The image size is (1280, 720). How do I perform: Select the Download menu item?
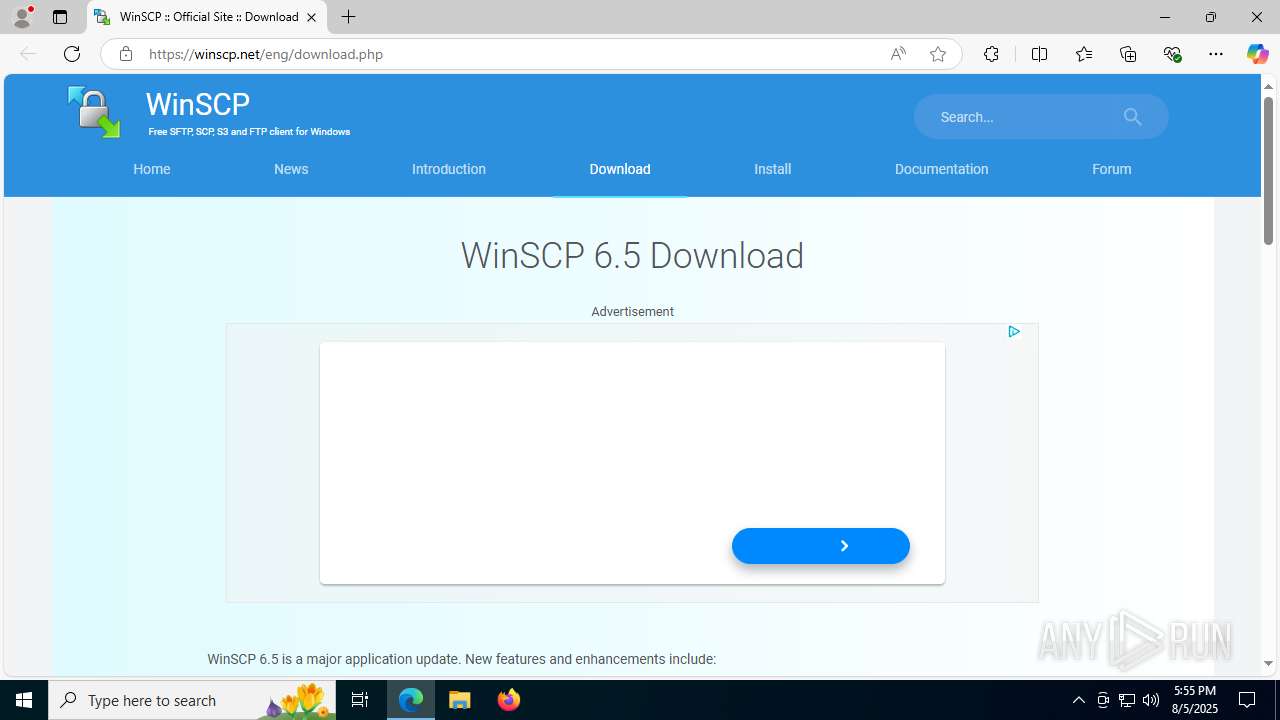(620, 169)
